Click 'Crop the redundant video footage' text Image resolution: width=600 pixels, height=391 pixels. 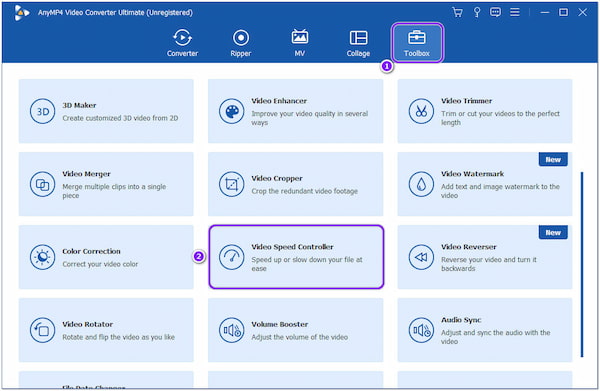coord(305,191)
